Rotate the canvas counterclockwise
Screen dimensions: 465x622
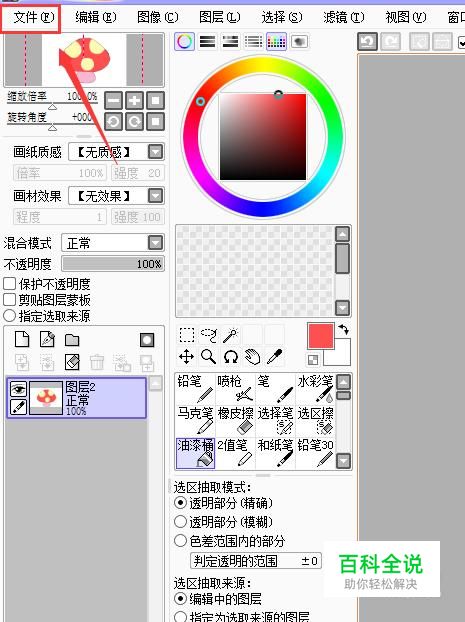click(x=113, y=121)
